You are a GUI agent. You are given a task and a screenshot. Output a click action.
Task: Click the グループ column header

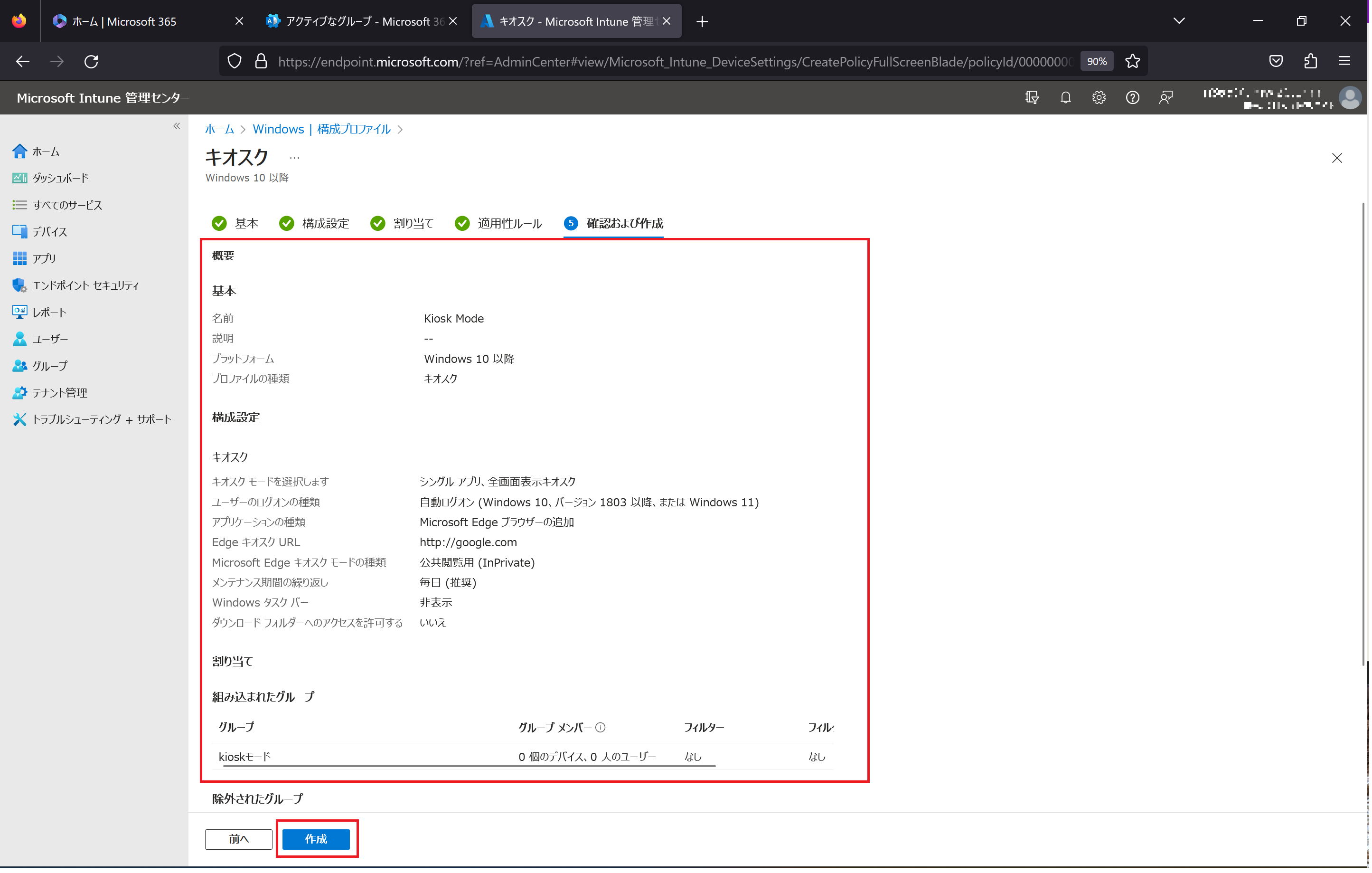coord(237,728)
